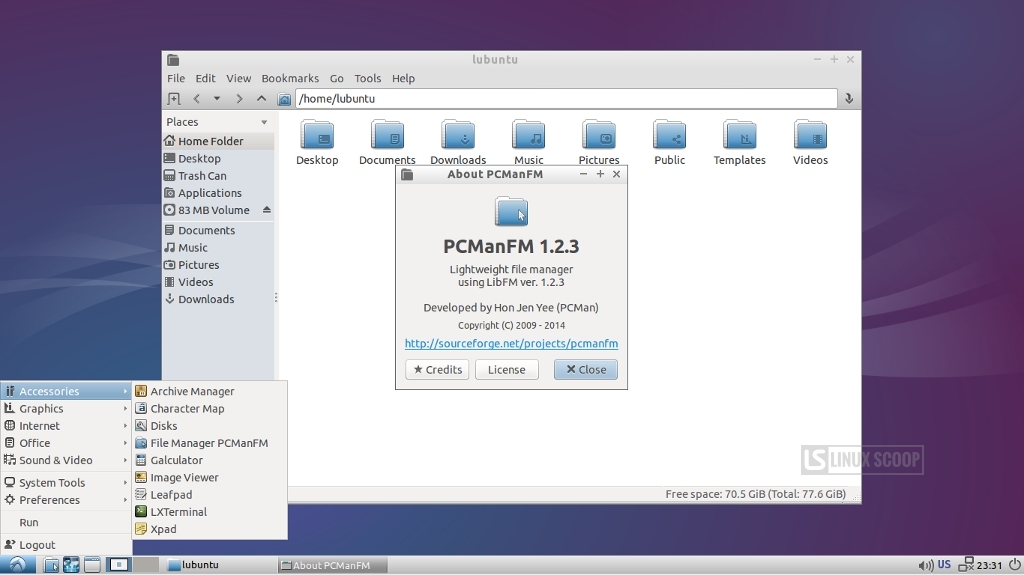This screenshot has width=1024, height=575.
Task: Expand the System Tools category
Action: (66, 483)
